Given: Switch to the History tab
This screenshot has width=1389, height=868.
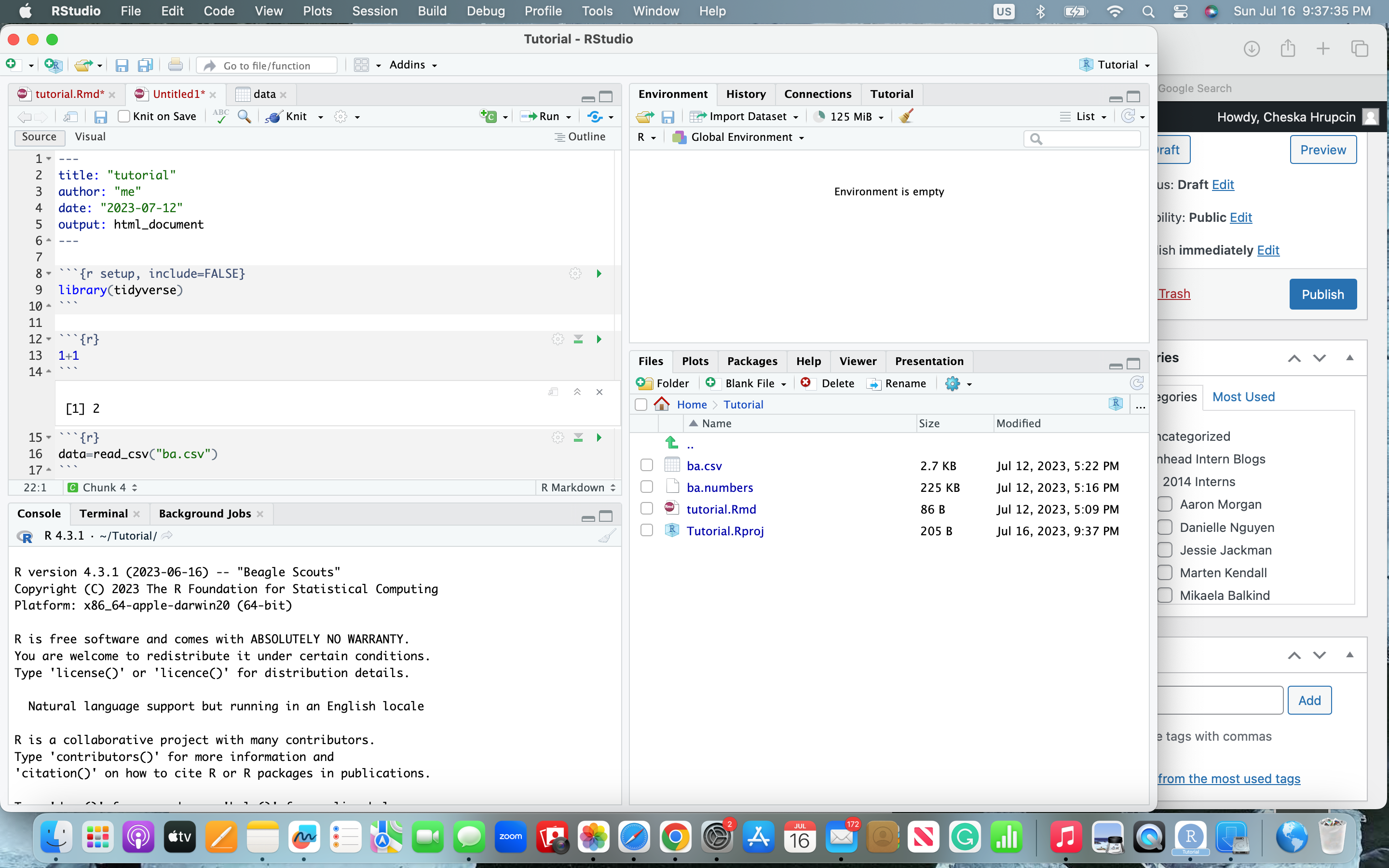Looking at the screenshot, I should (x=746, y=94).
